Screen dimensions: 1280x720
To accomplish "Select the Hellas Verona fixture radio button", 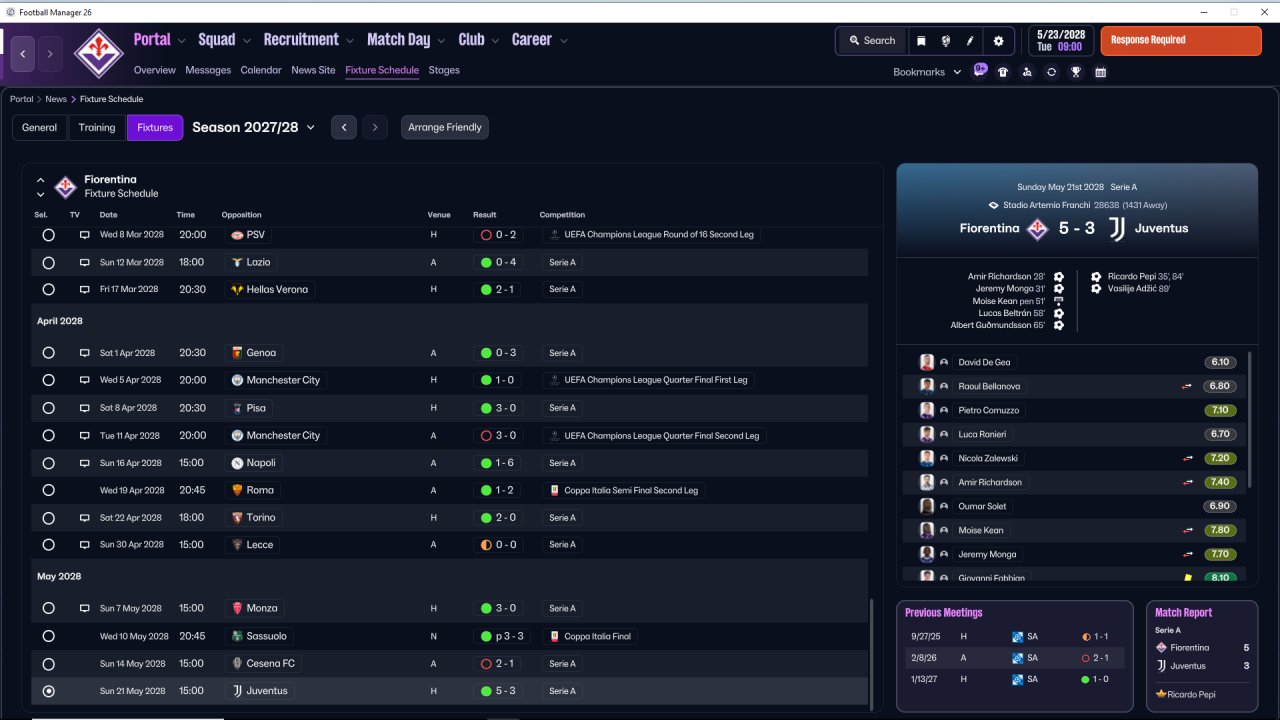I will coord(48,289).
